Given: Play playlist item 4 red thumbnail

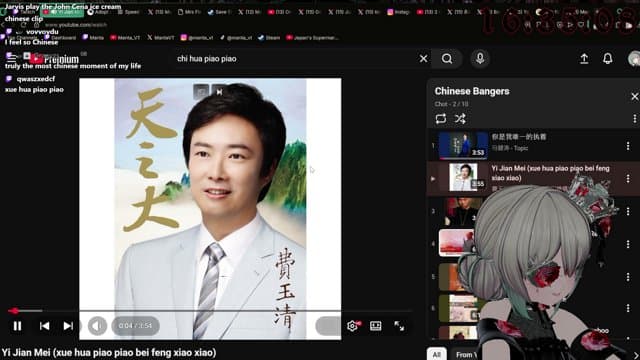Looking at the screenshot, I should pos(456,243).
